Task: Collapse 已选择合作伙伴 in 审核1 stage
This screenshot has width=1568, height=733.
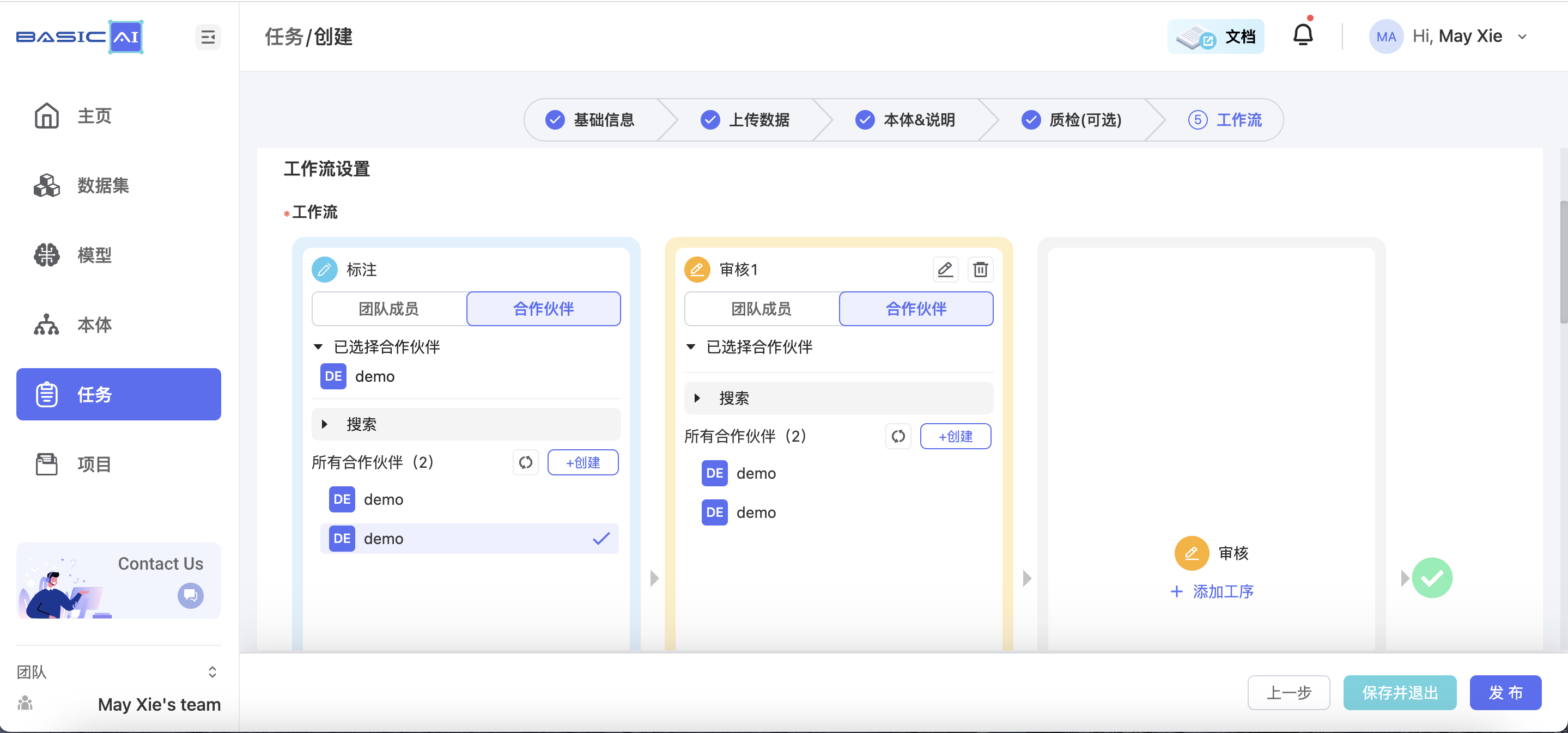Action: point(691,347)
